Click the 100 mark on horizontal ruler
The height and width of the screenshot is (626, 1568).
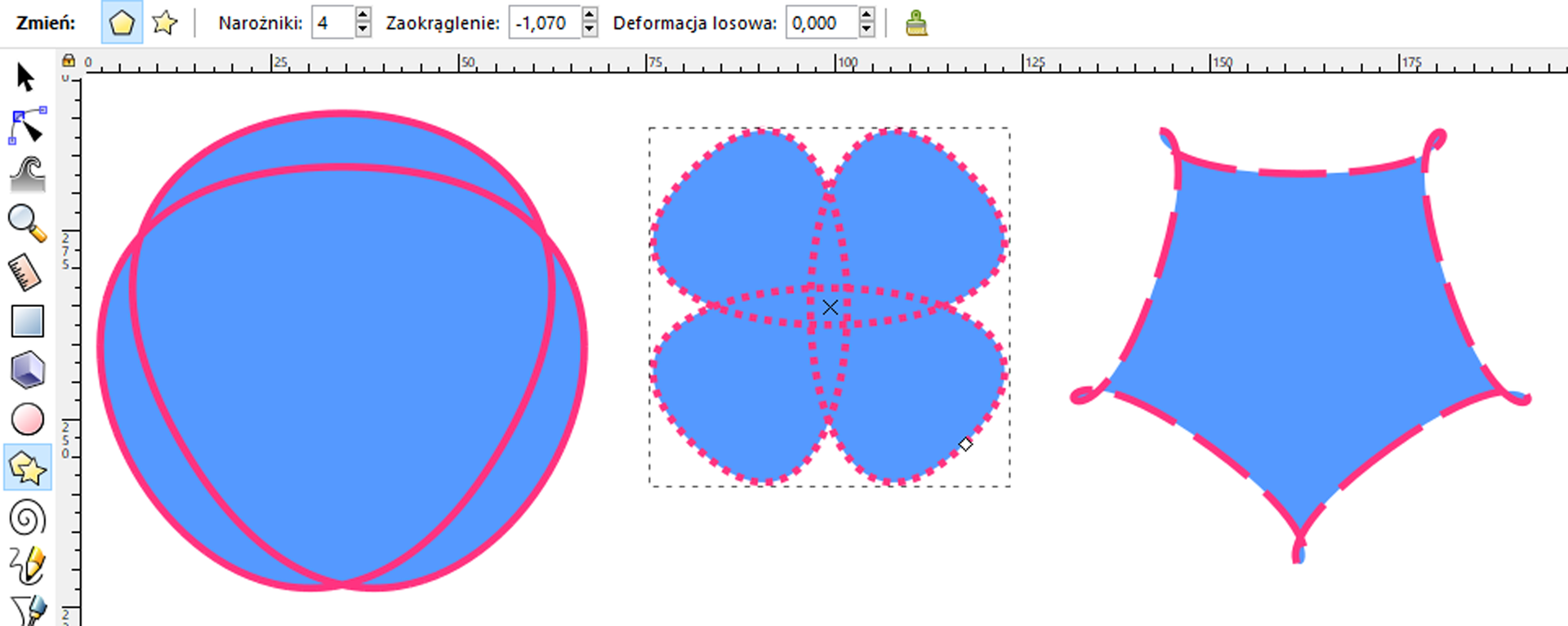click(848, 62)
